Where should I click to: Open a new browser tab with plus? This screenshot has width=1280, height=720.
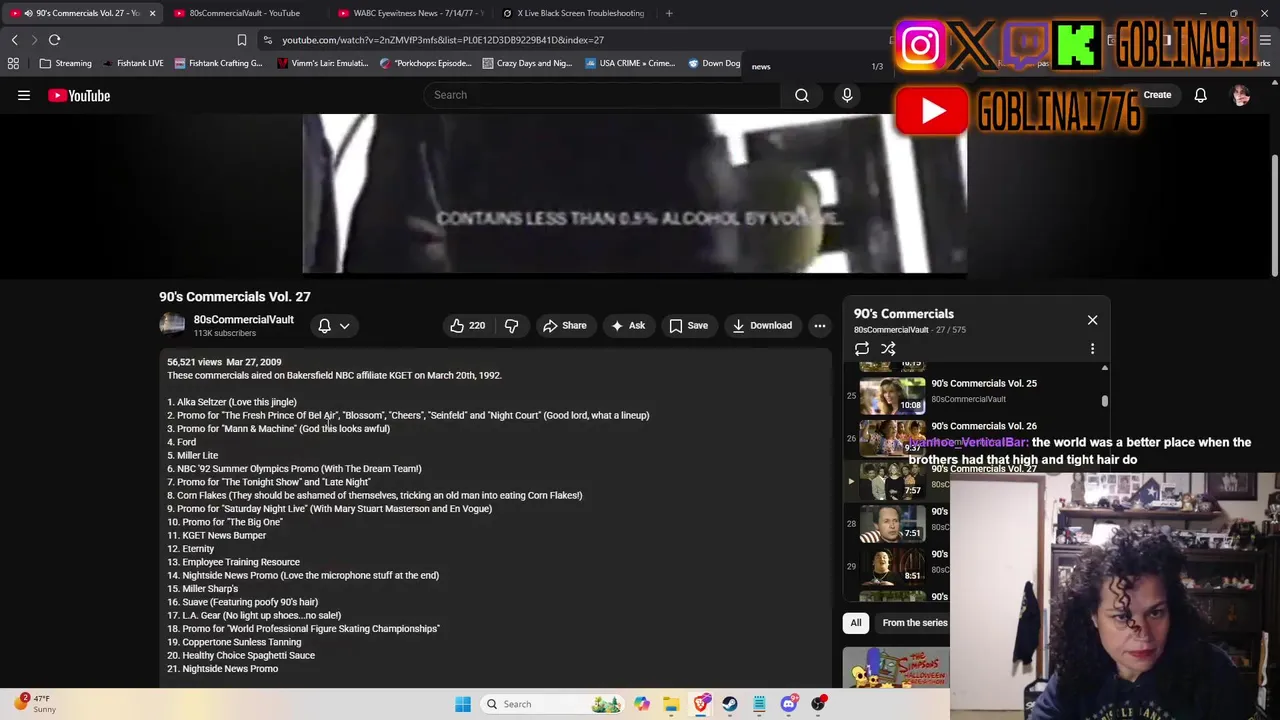coord(668,13)
